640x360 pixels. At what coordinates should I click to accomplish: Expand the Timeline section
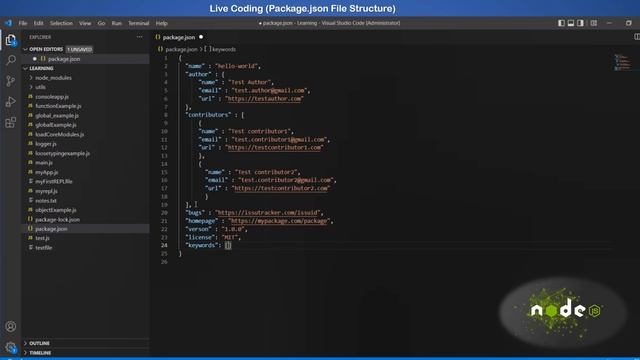click(x=40, y=353)
